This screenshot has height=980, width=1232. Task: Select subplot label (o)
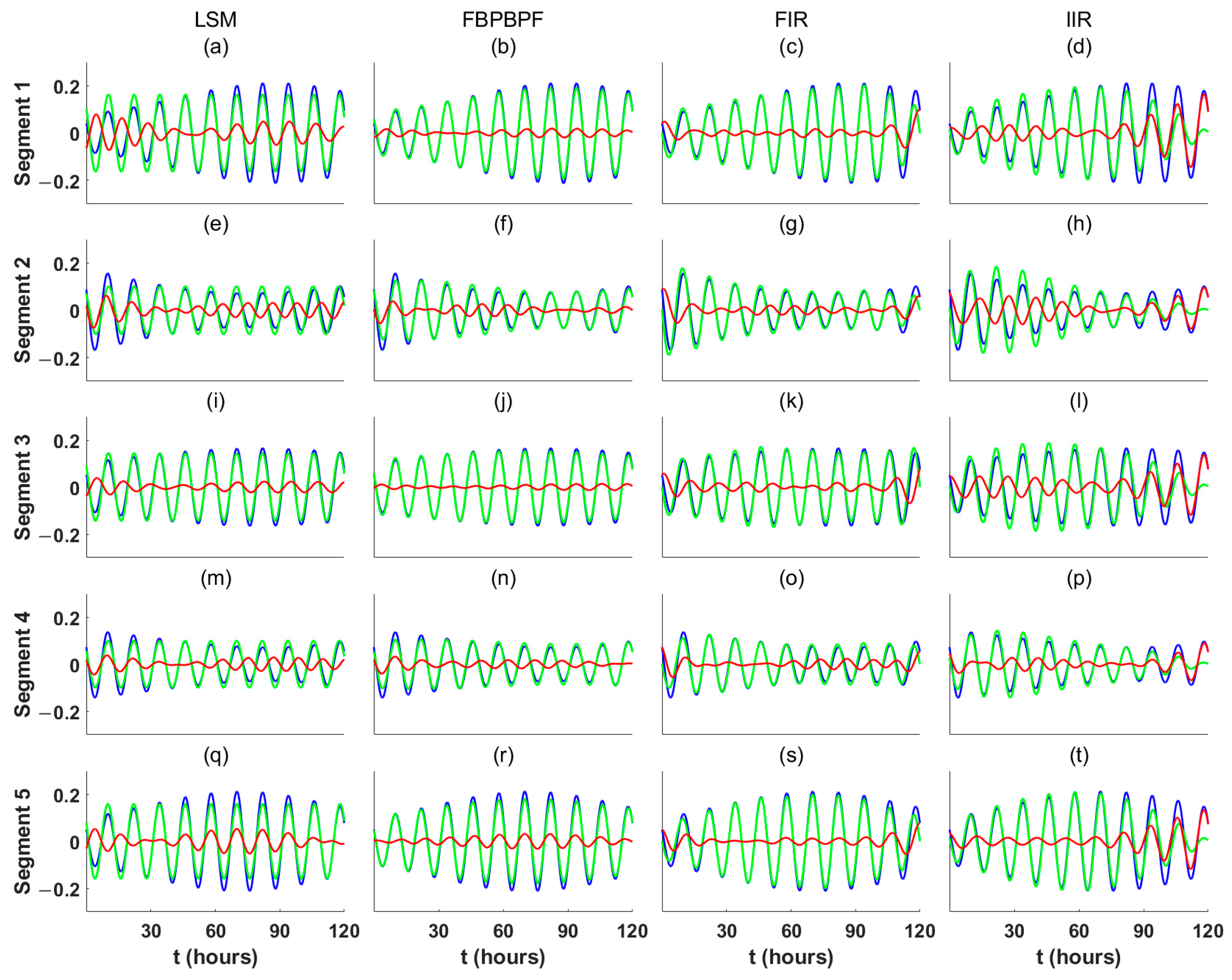coord(791,578)
